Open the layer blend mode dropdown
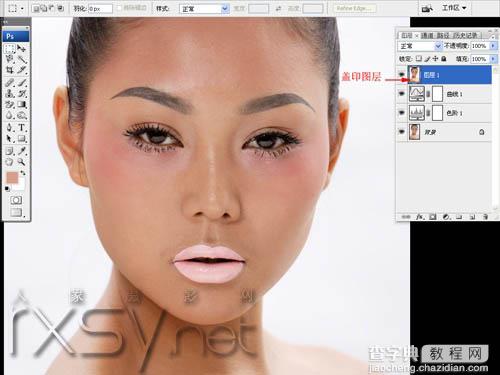This screenshot has height=375, width=500. coord(420,46)
